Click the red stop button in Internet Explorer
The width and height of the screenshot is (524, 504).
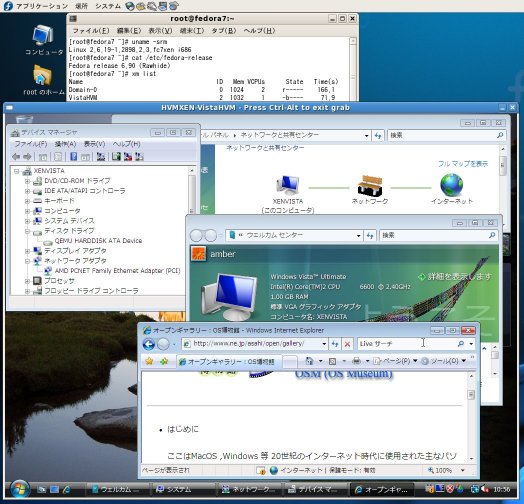click(347, 344)
